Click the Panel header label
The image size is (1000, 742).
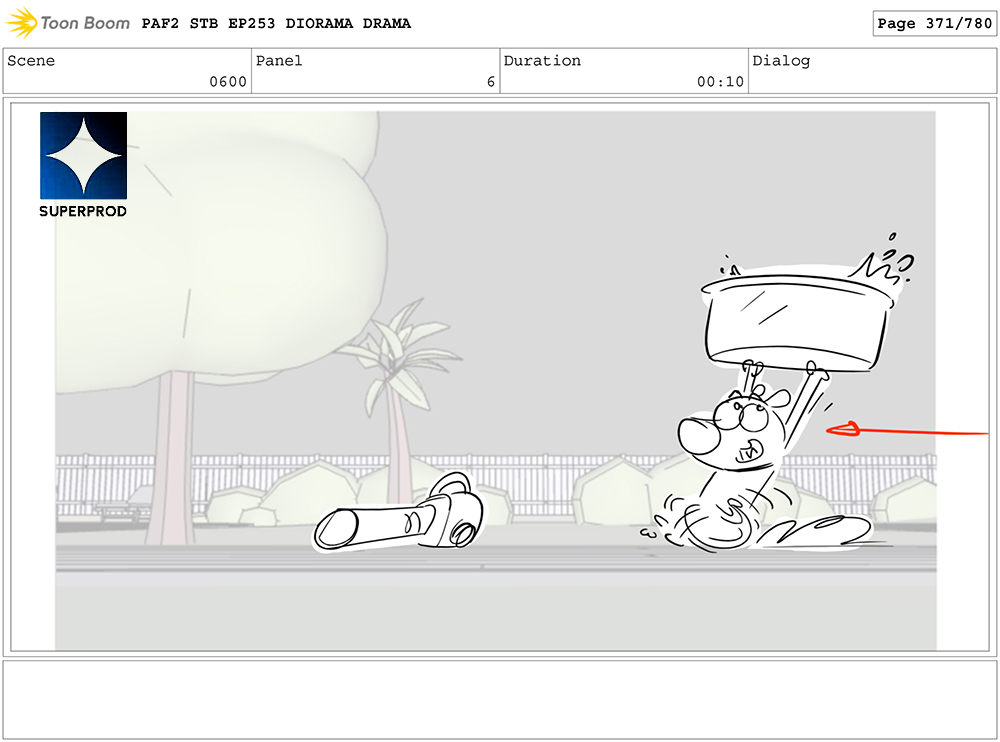point(279,61)
